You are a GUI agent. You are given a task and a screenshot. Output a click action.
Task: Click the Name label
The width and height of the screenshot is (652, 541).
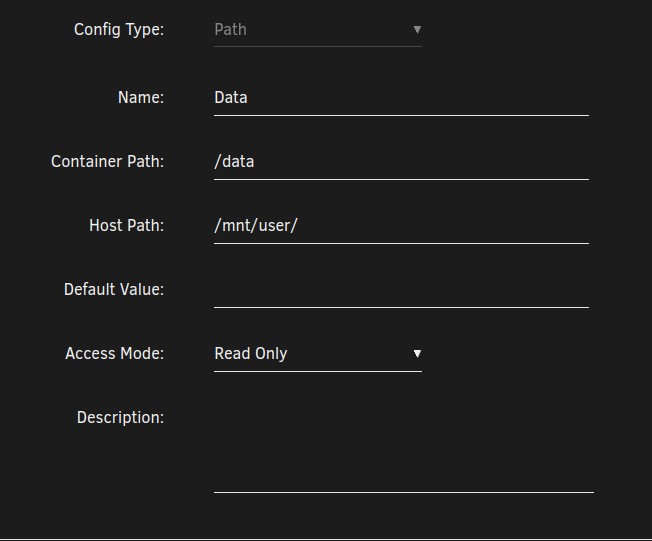coord(141,98)
